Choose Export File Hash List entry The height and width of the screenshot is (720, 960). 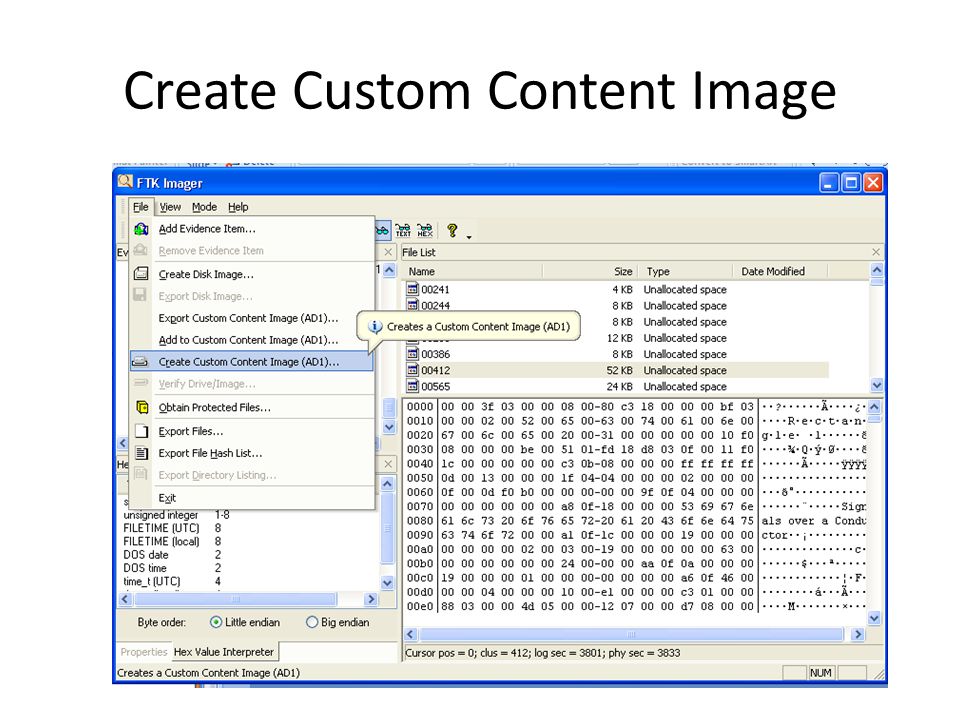click(252, 453)
